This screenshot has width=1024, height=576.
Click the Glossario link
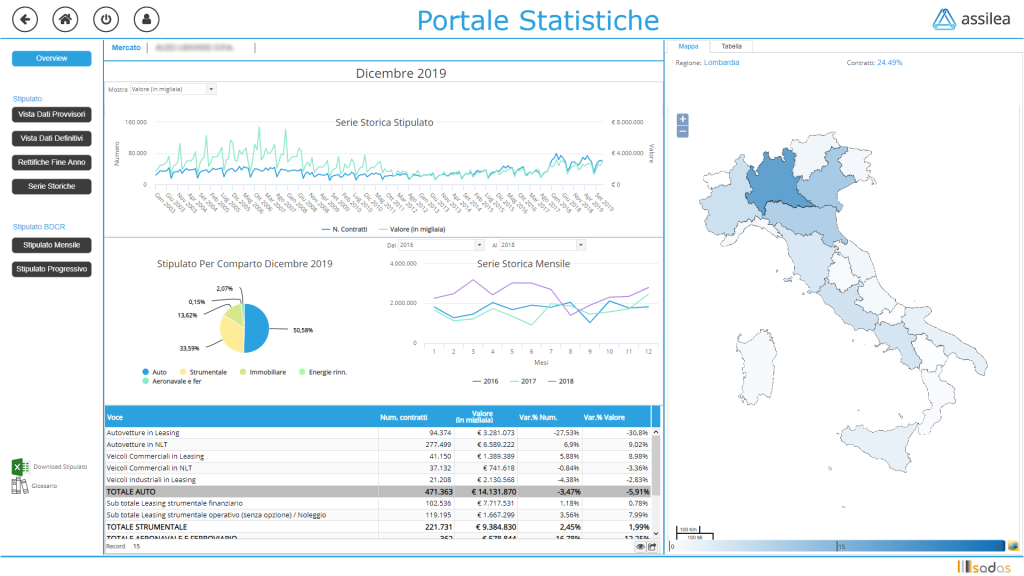point(45,486)
